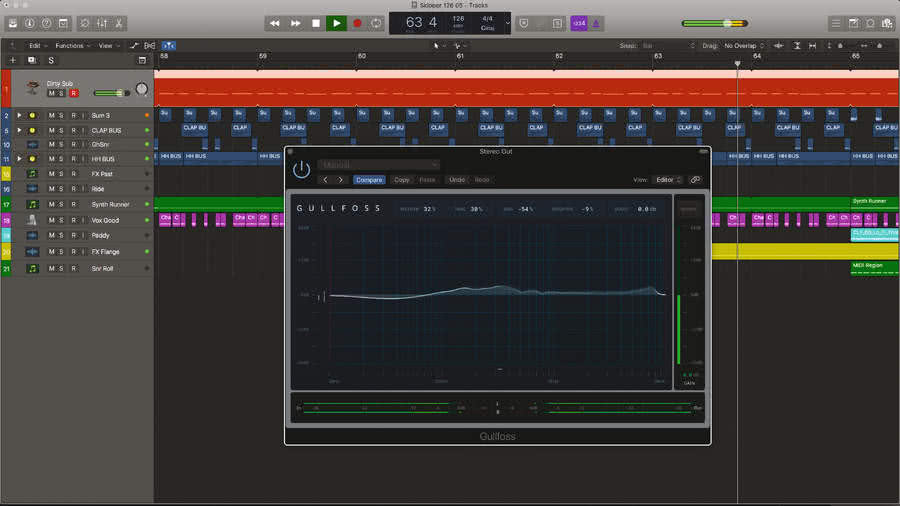Turn the Dirty Sub pan knob
Viewport: 900px width, 506px height.
click(141, 89)
